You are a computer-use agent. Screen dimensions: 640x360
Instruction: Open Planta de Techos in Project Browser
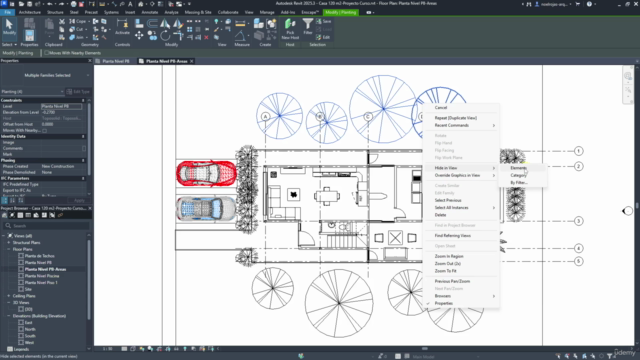click(x=39, y=256)
